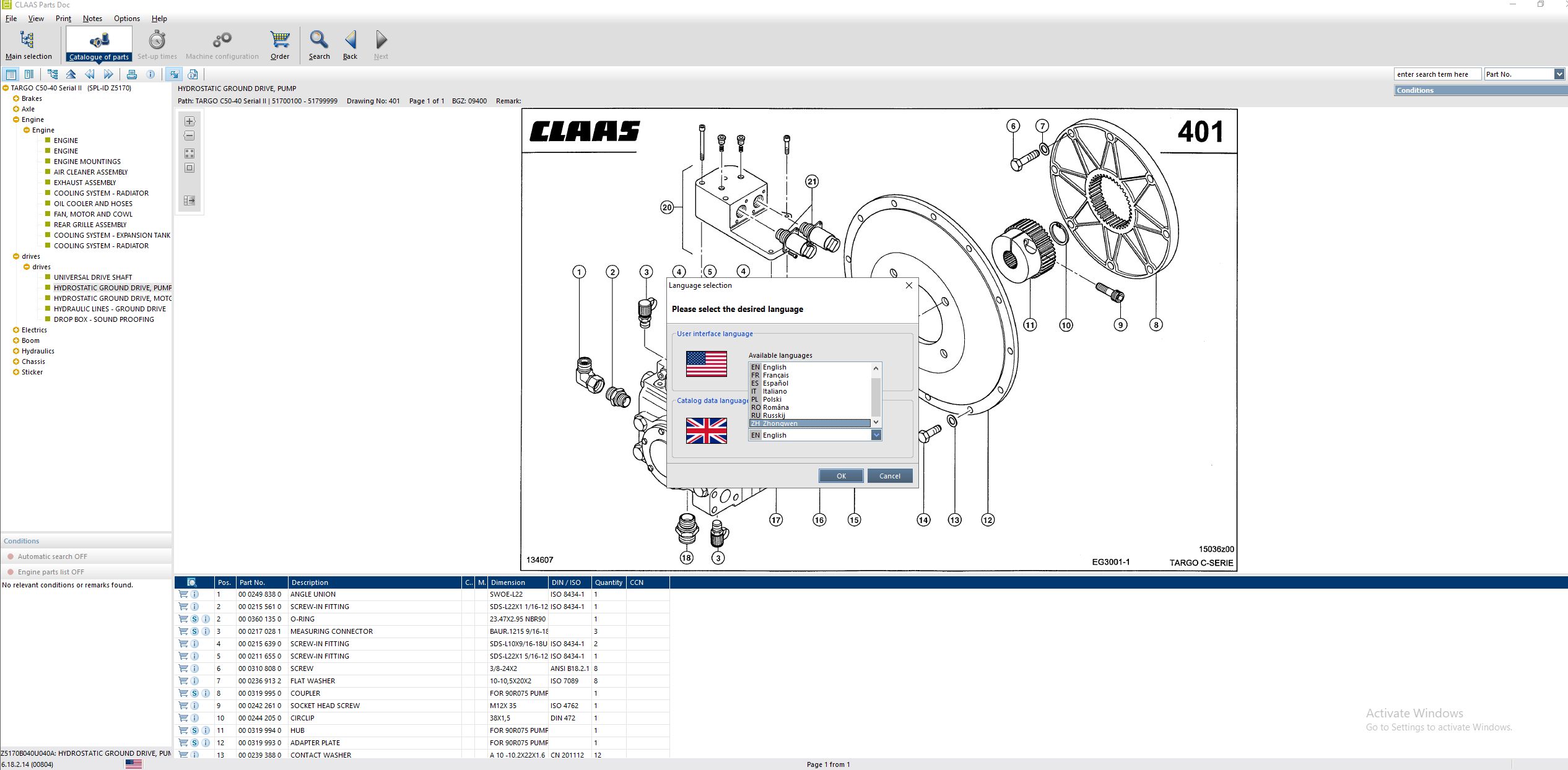Viewport: 1568px width, 770px height.
Task: Confirm language selection with OK
Action: (841, 476)
